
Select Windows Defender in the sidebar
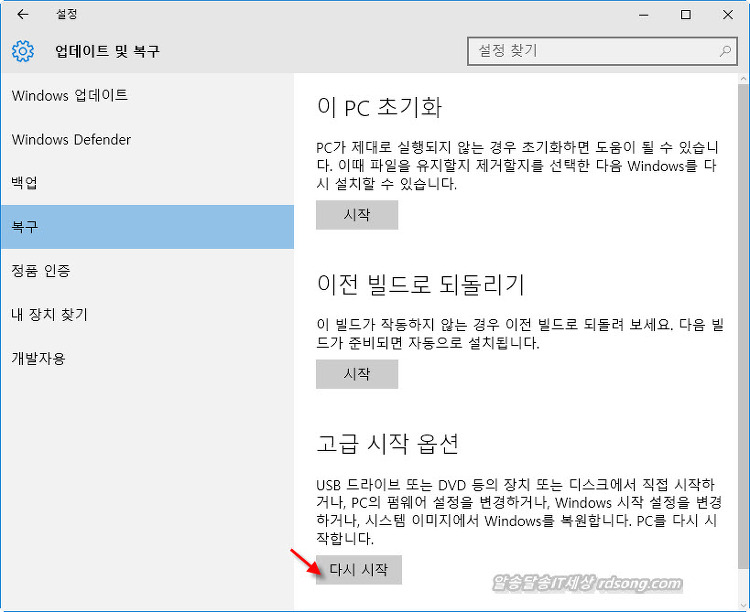click(71, 140)
